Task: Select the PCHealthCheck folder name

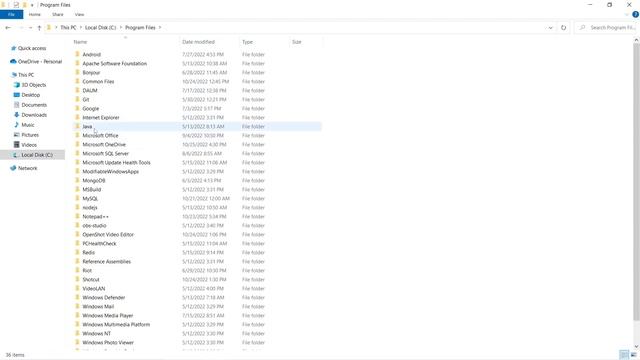Action: pos(99,244)
